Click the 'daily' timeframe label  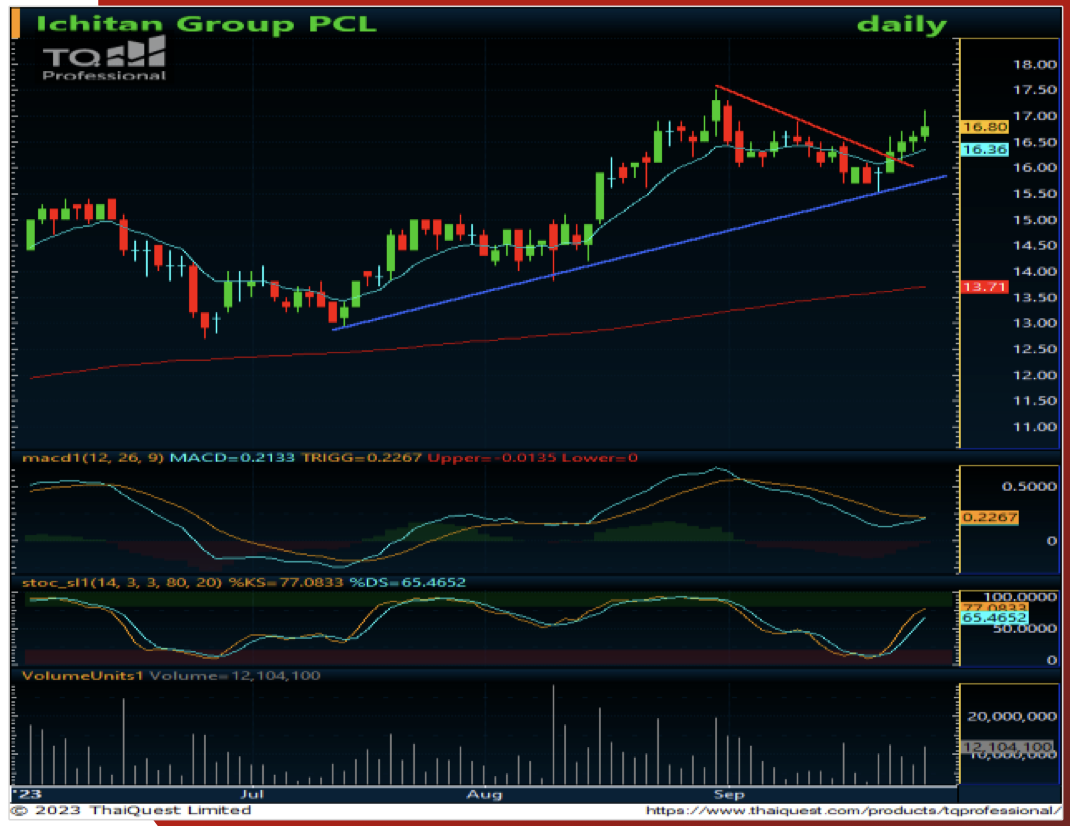[901, 25]
